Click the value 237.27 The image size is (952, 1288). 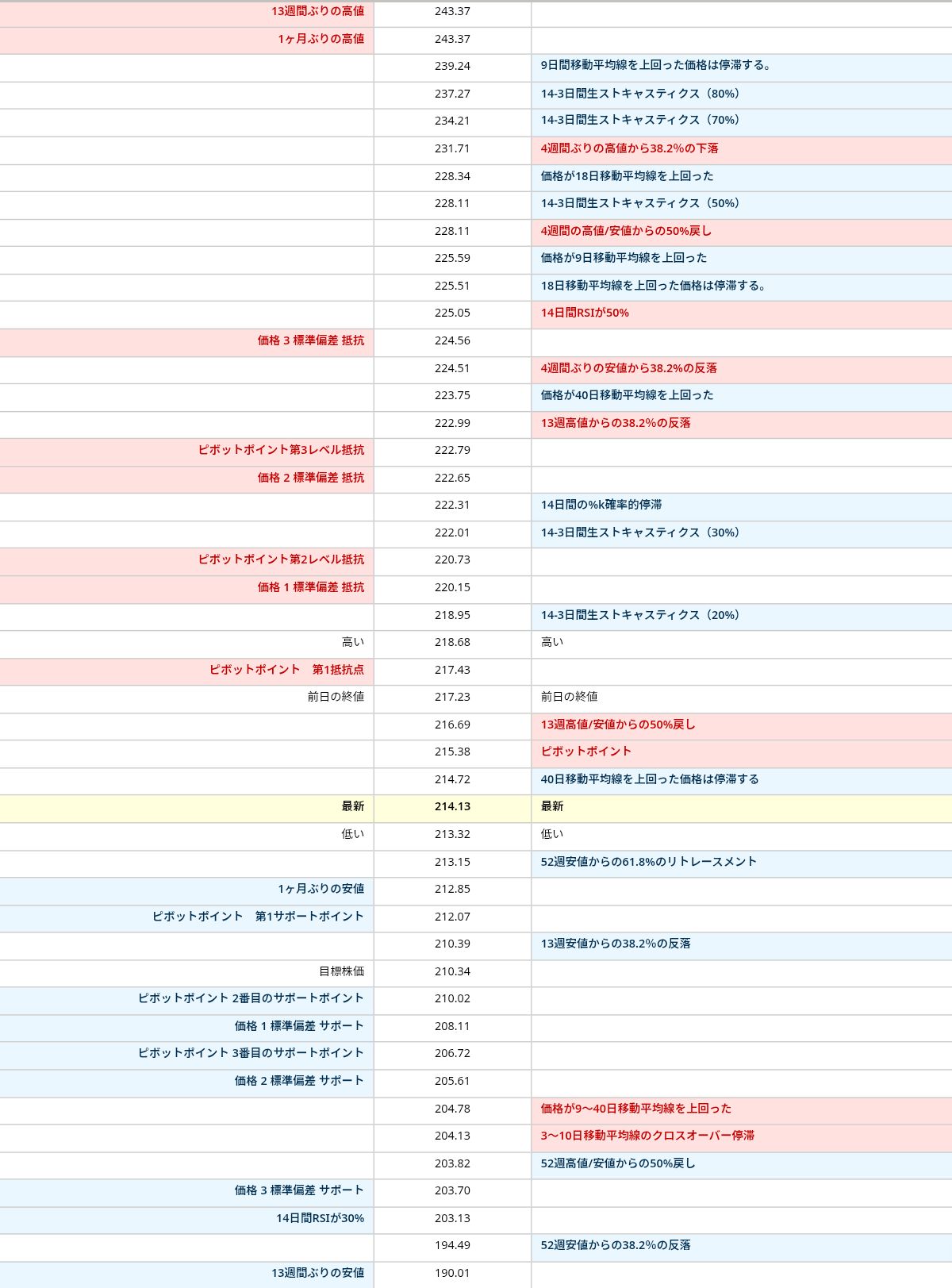point(452,94)
